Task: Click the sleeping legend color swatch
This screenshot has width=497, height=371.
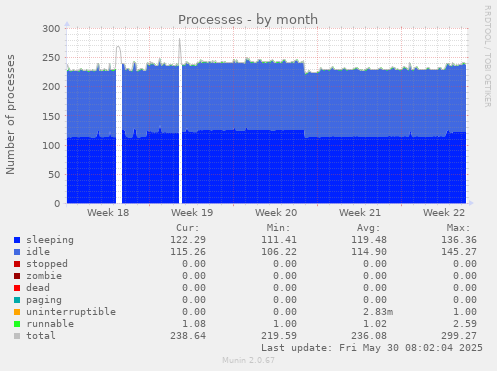Action: pyautogui.click(x=17, y=240)
